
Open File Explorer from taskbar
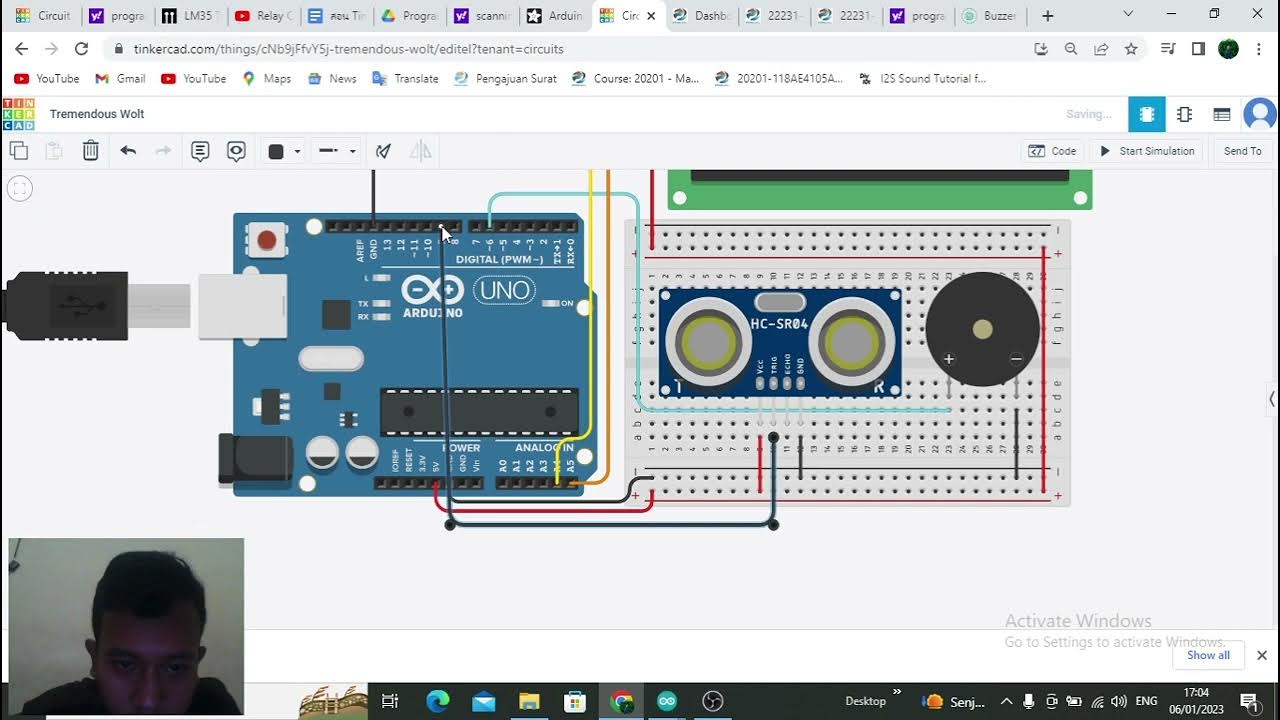pyautogui.click(x=529, y=701)
